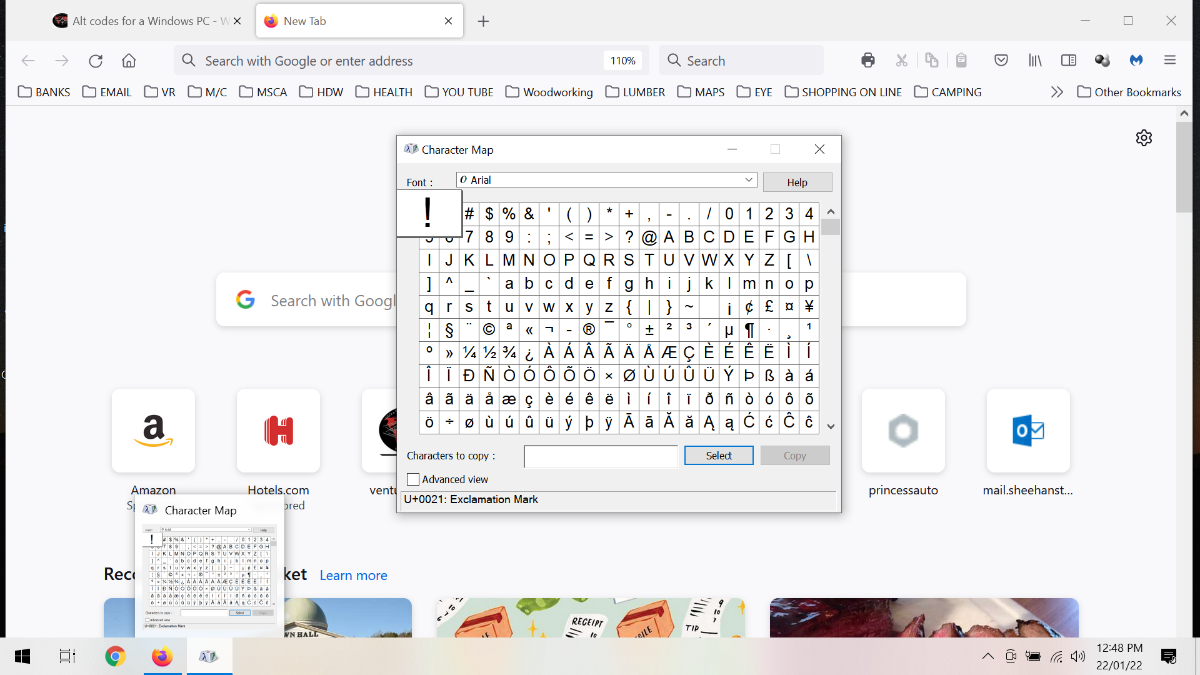Launch Chrome from the taskbar

115,656
